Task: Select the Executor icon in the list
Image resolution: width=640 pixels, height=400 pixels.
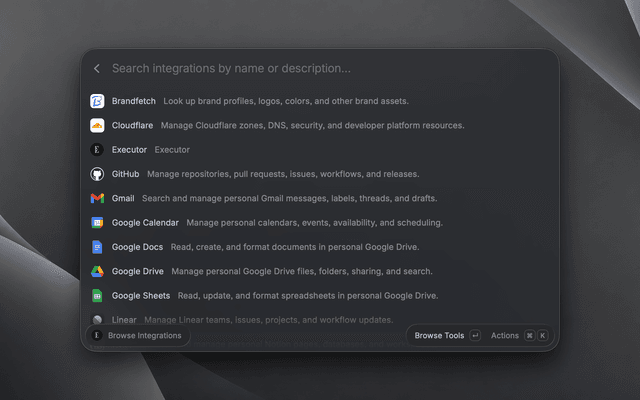Action: pyautogui.click(x=97, y=150)
